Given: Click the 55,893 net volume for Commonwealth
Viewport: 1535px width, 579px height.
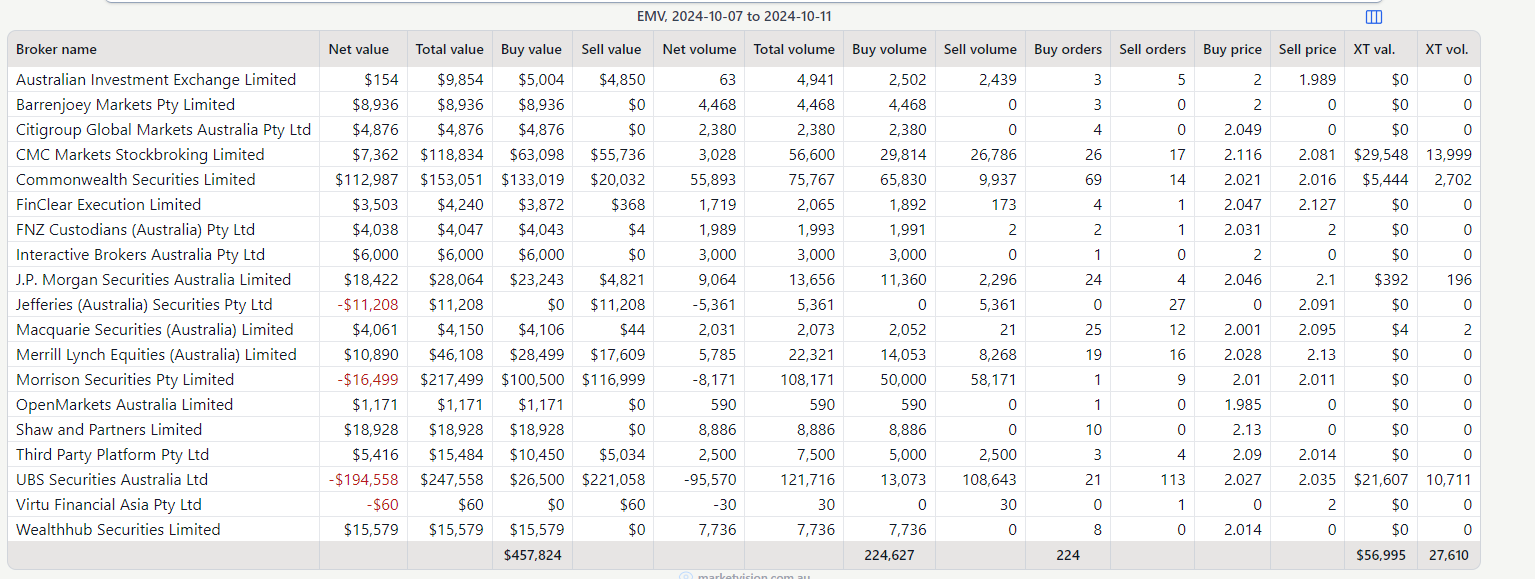Looking at the screenshot, I should (714, 180).
